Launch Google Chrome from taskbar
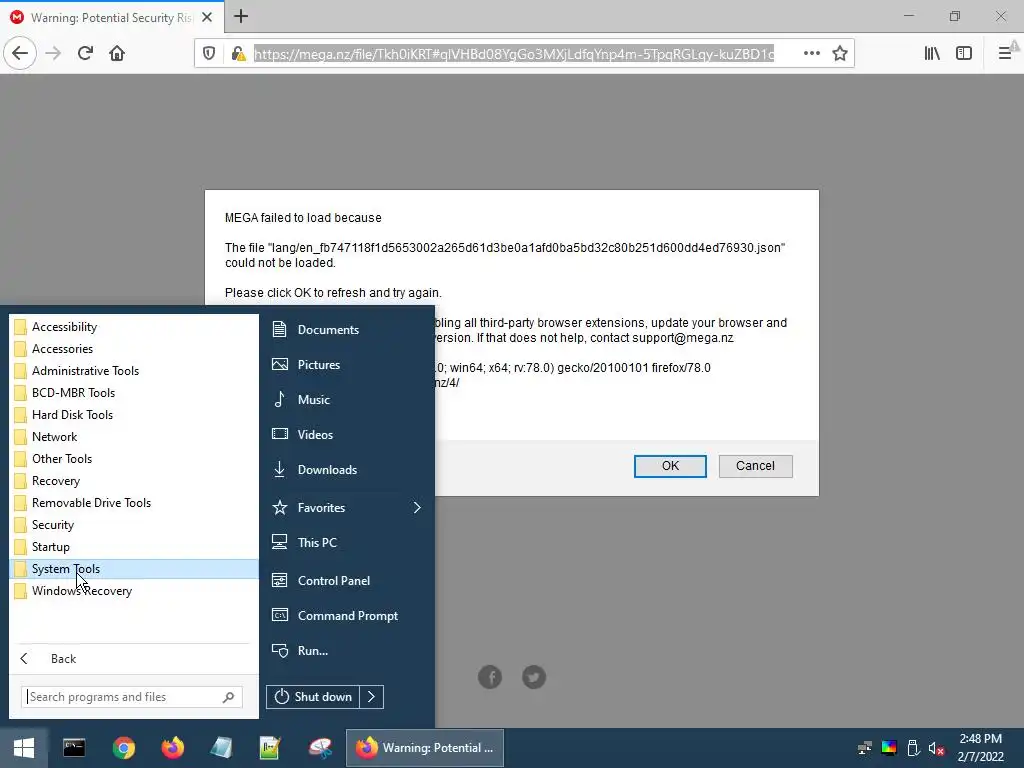 point(123,748)
